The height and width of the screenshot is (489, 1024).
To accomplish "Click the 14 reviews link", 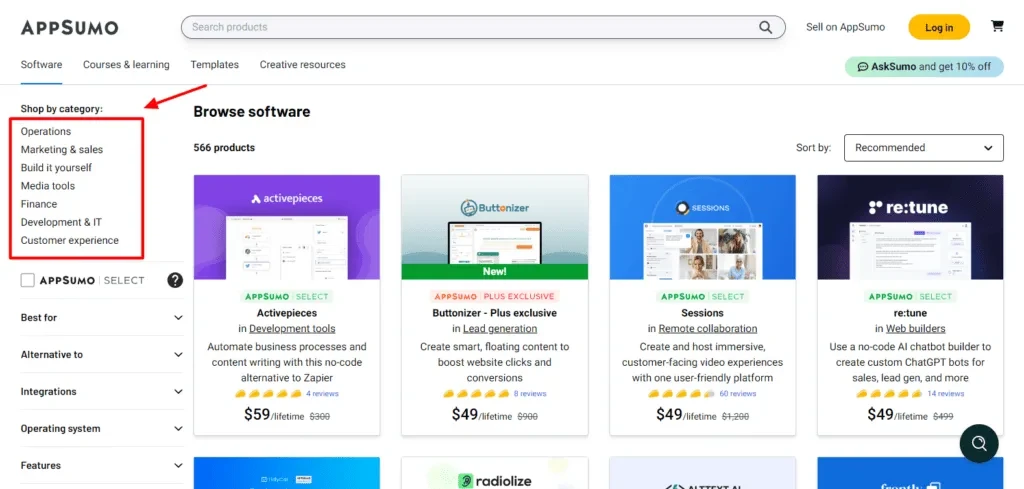I will [x=946, y=394].
